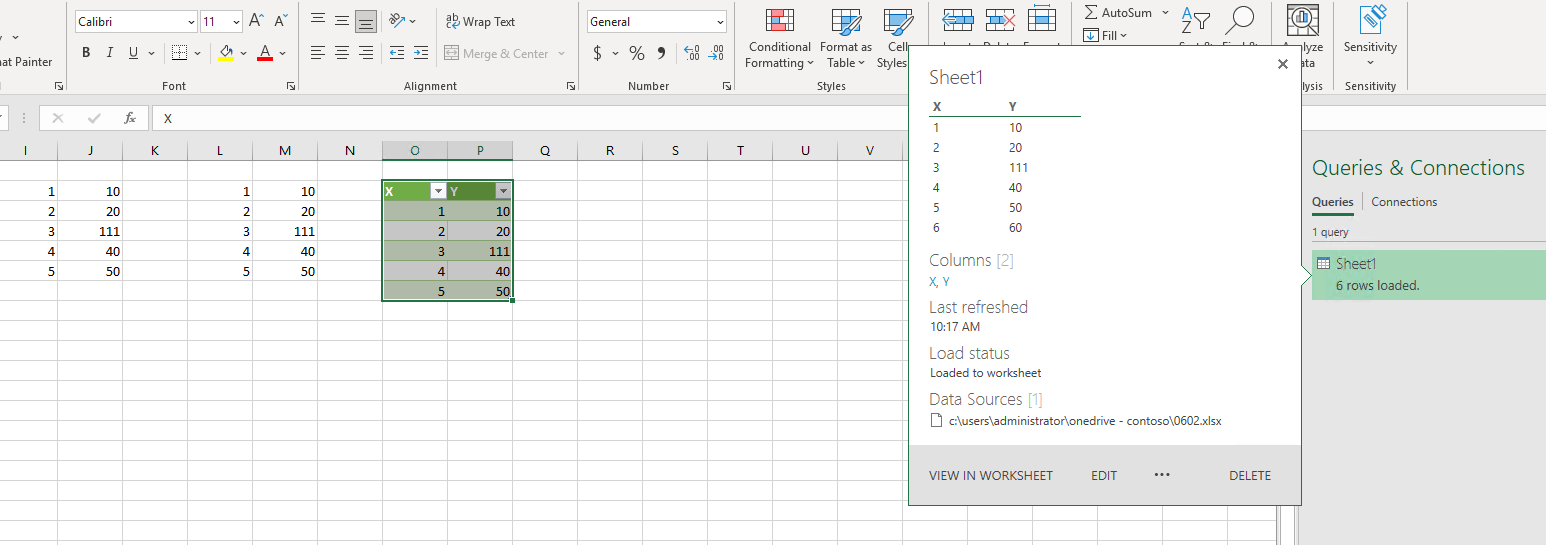
Task: Open font size dropdown
Action: [x=236, y=21]
